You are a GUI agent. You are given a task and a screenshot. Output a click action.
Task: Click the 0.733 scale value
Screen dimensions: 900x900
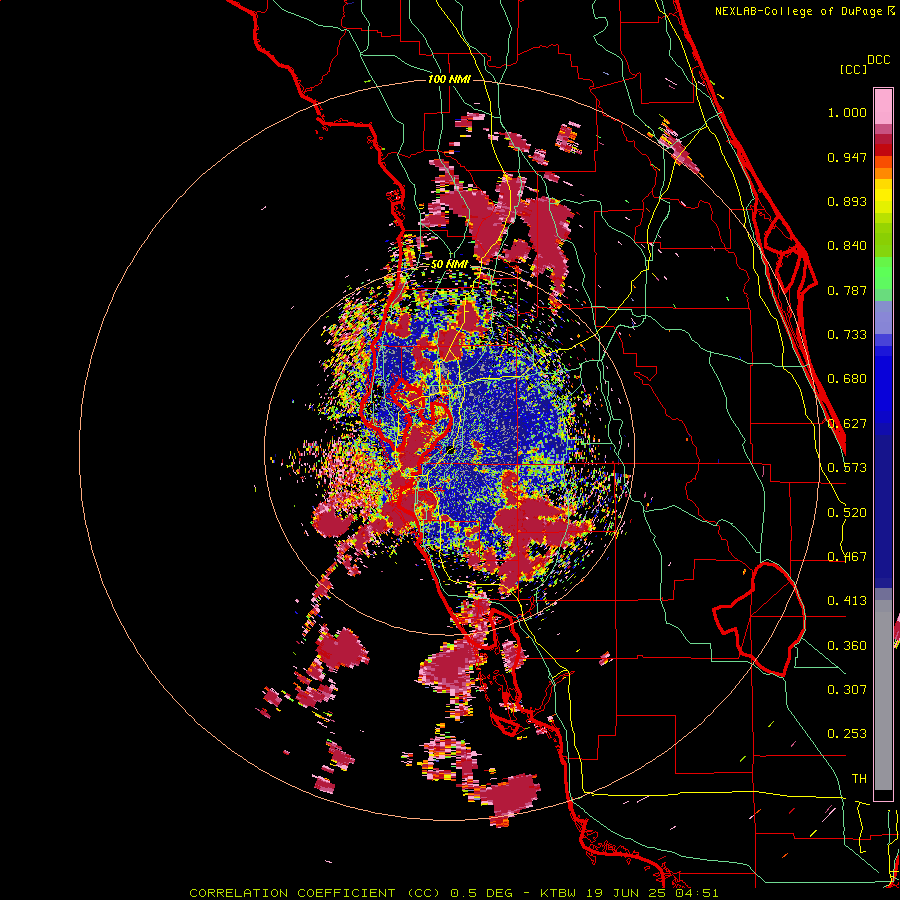[x=847, y=335]
